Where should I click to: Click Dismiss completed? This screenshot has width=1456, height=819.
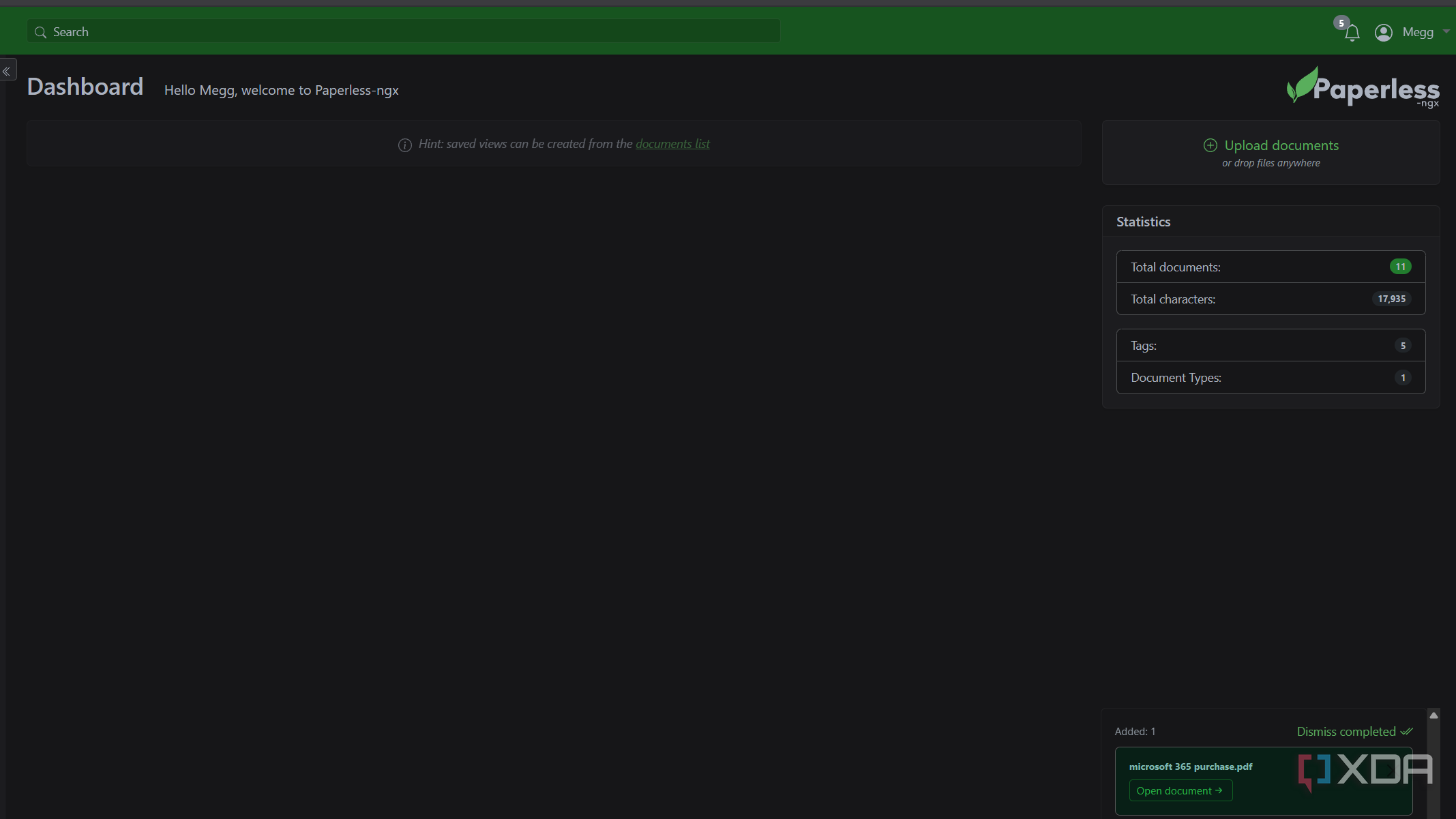click(1354, 731)
